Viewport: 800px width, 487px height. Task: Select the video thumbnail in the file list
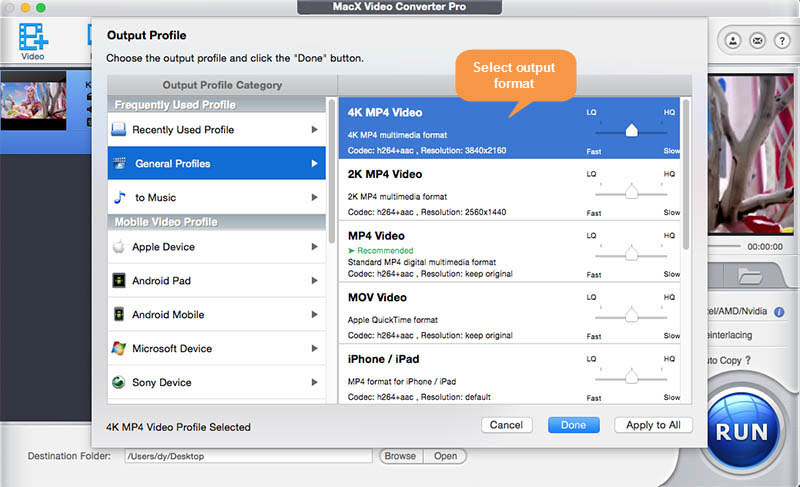click(x=34, y=100)
